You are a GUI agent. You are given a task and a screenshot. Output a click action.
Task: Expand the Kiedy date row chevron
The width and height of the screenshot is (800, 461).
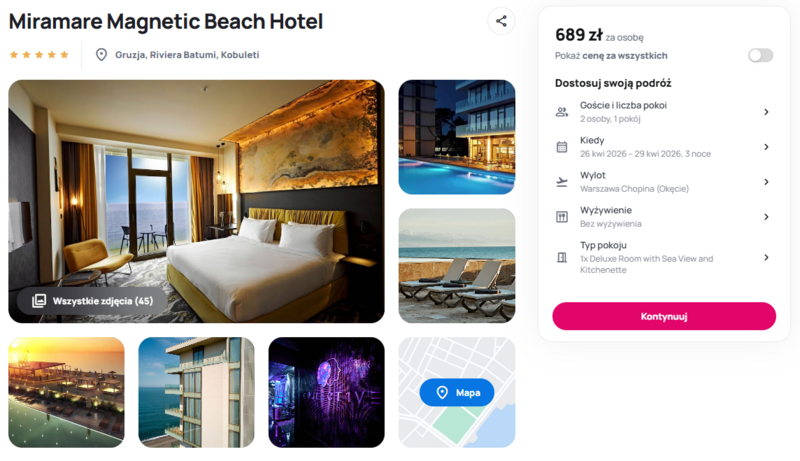[x=766, y=147]
